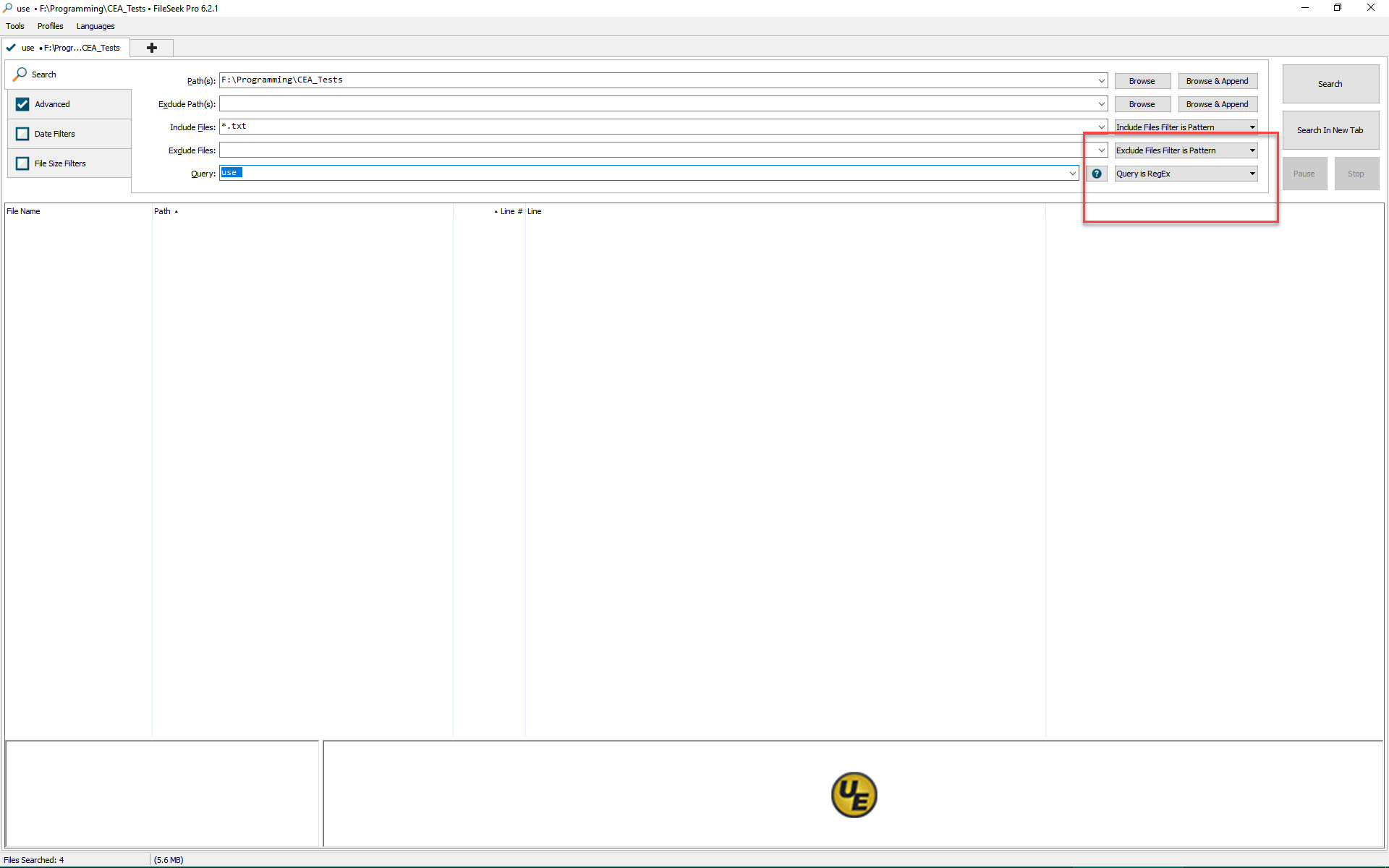Open the Profiles menu
This screenshot has height=868, width=1389.
coord(50,26)
